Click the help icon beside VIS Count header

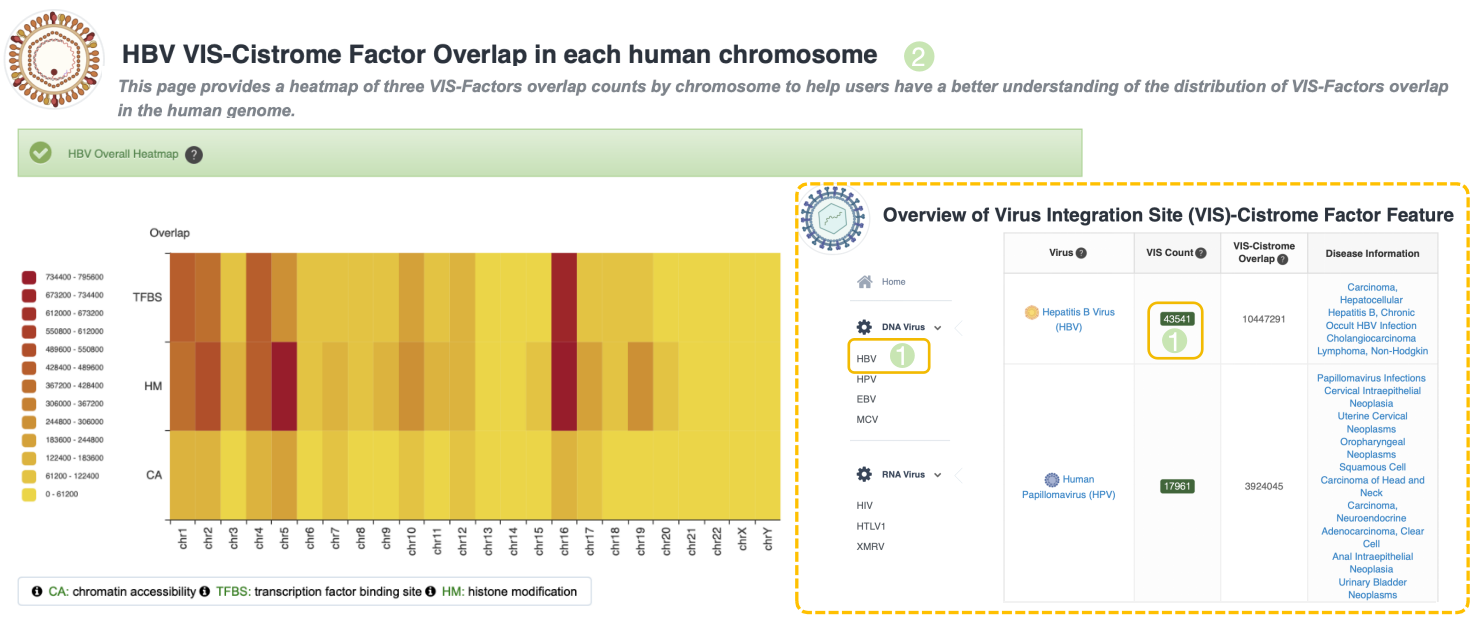[1201, 253]
